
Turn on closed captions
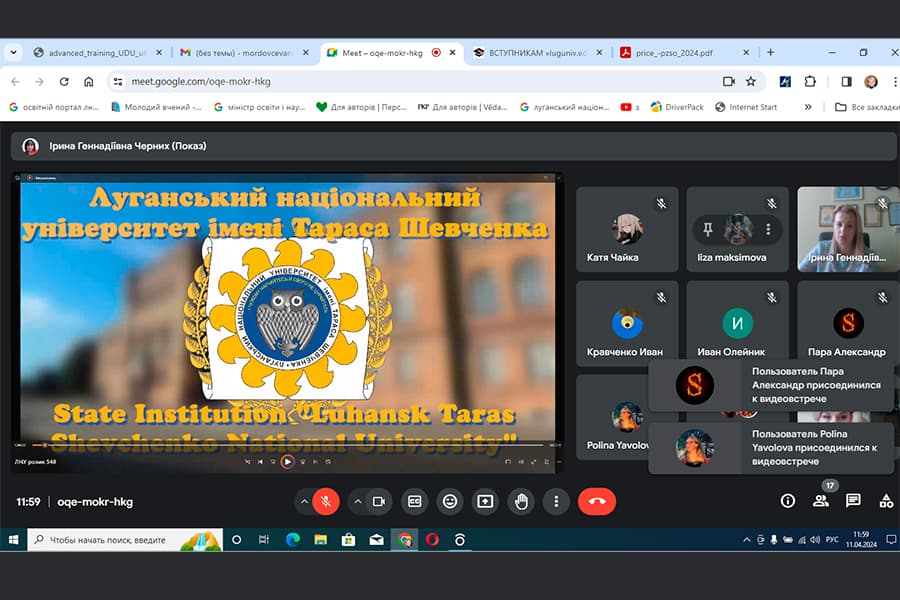click(414, 501)
